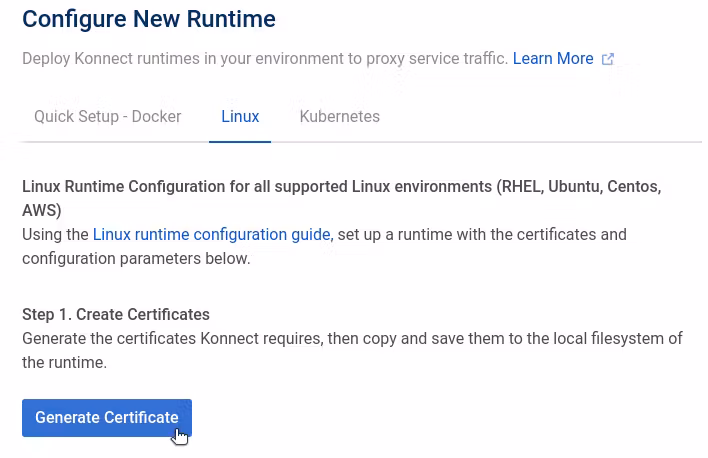Click the configuration parameters below text

coord(136,259)
